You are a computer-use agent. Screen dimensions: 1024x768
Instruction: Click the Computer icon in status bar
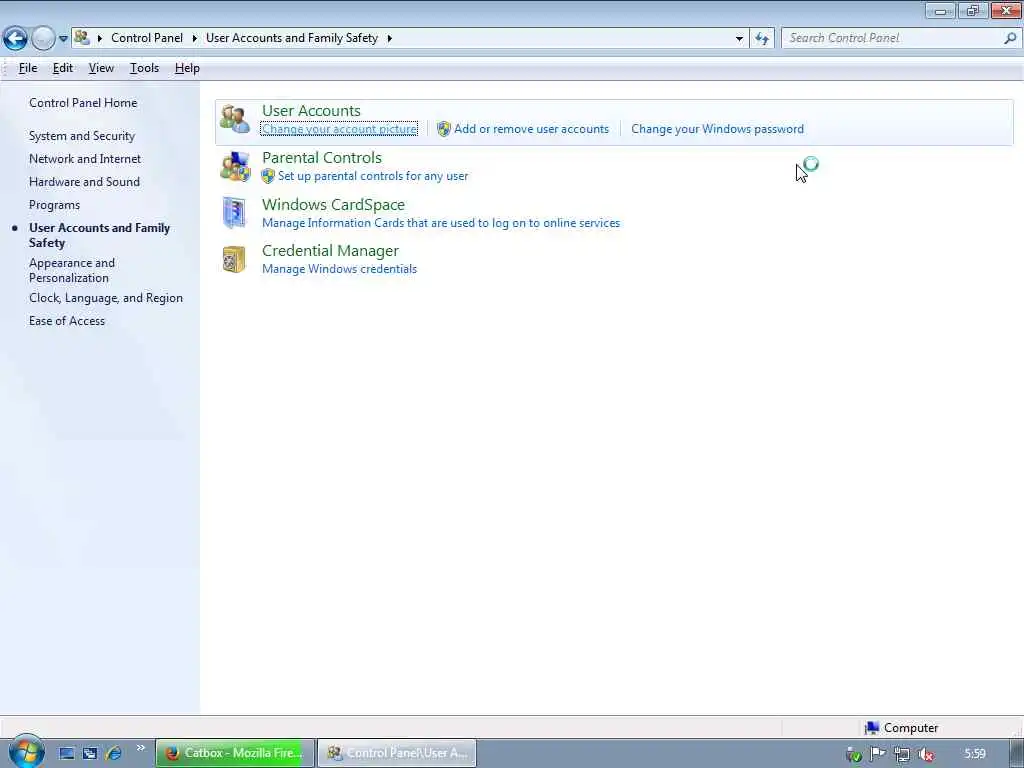[871, 728]
